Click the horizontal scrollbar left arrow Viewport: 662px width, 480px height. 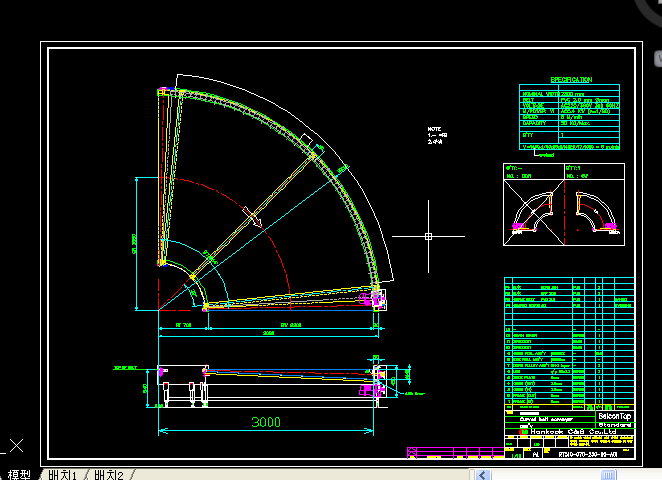pyautogui.click(x=483, y=475)
